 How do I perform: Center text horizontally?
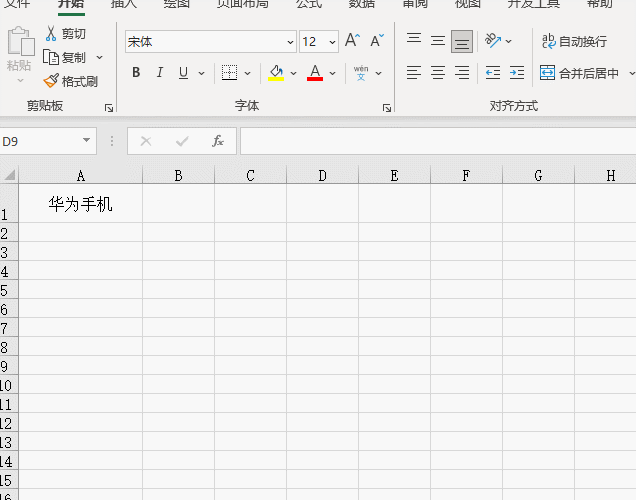[x=438, y=73]
